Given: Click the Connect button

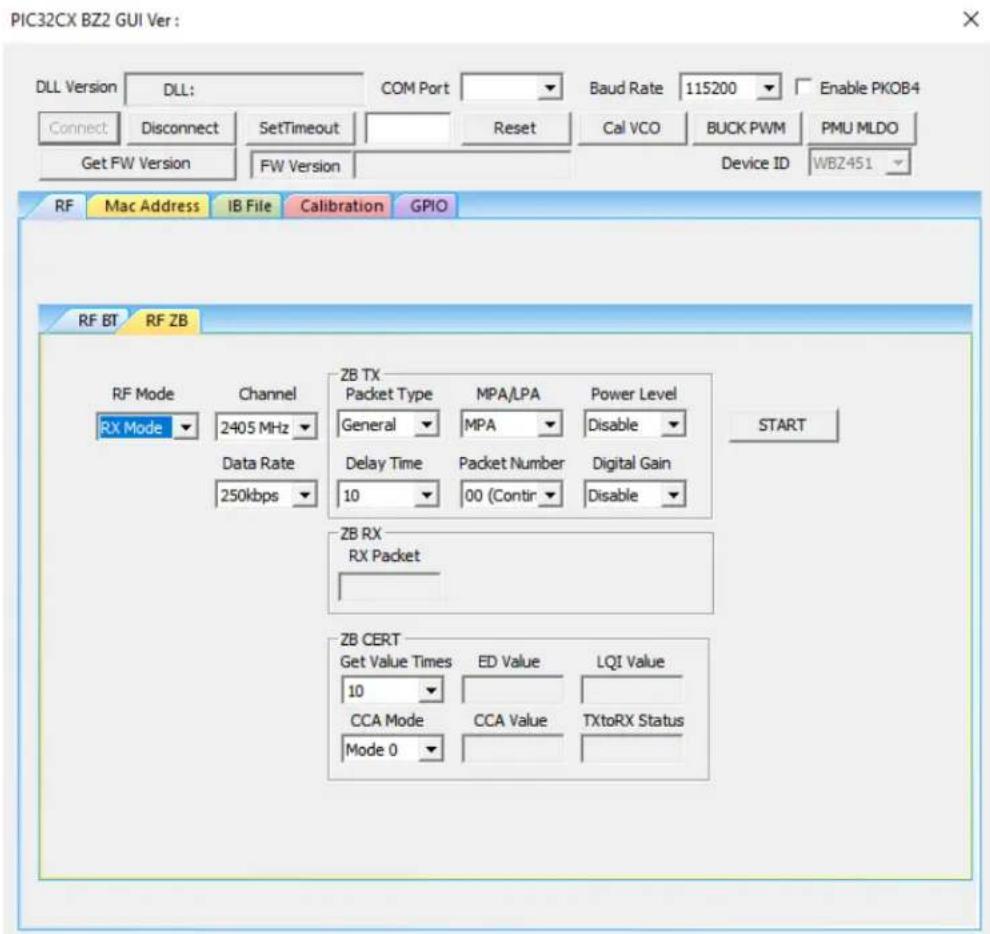Looking at the screenshot, I should (x=78, y=128).
